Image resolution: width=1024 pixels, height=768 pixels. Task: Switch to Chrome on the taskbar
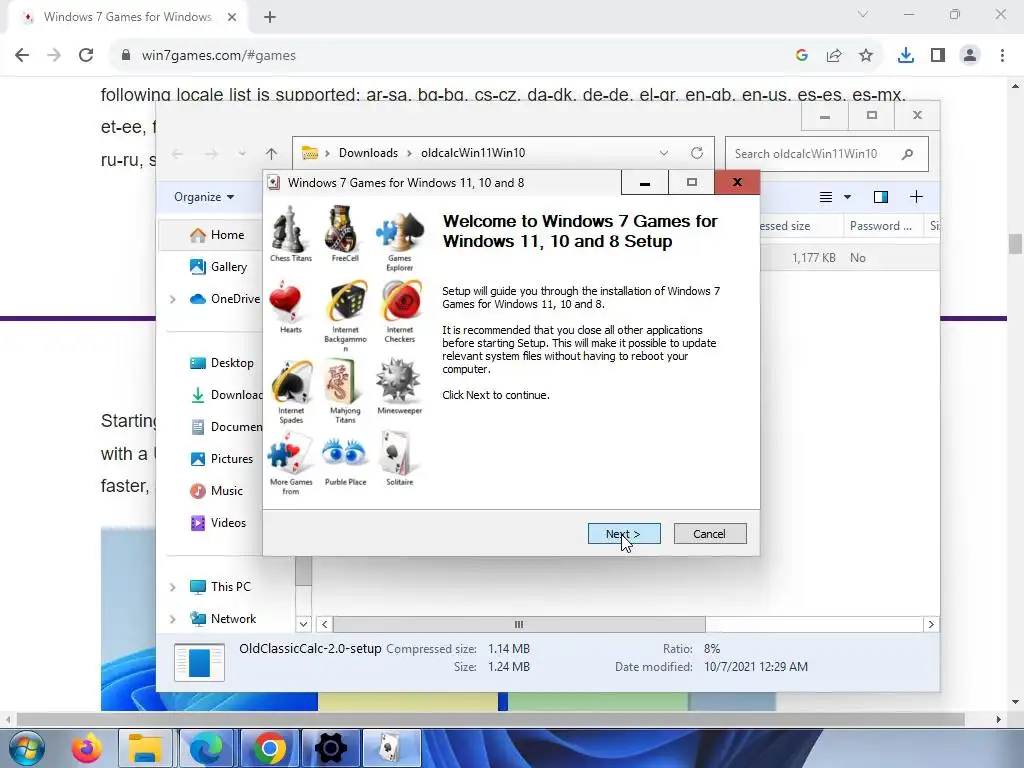point(268,748)
